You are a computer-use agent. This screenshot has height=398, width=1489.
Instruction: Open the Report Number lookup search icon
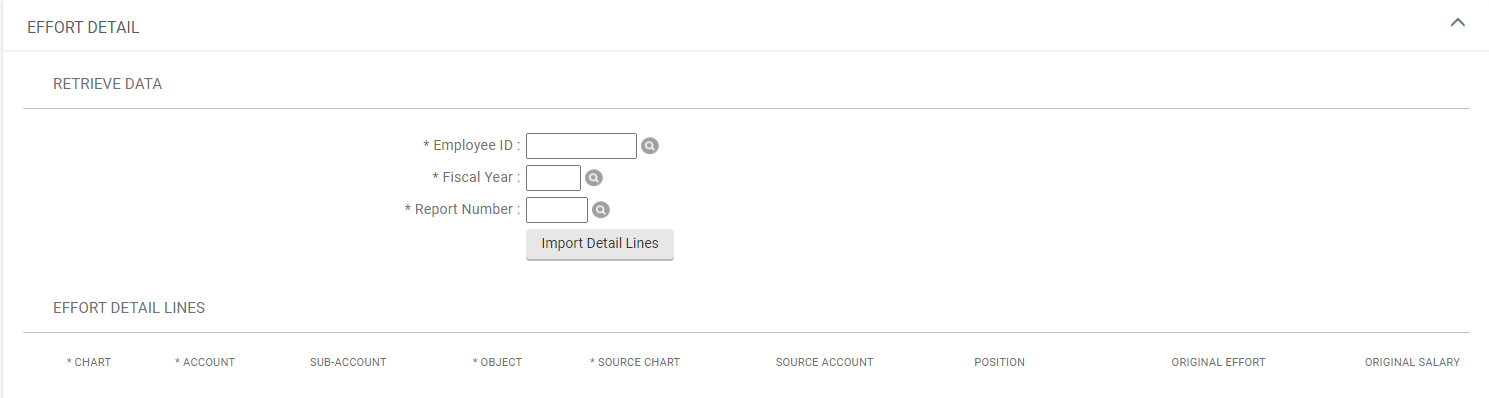click(x=601, y=210)
